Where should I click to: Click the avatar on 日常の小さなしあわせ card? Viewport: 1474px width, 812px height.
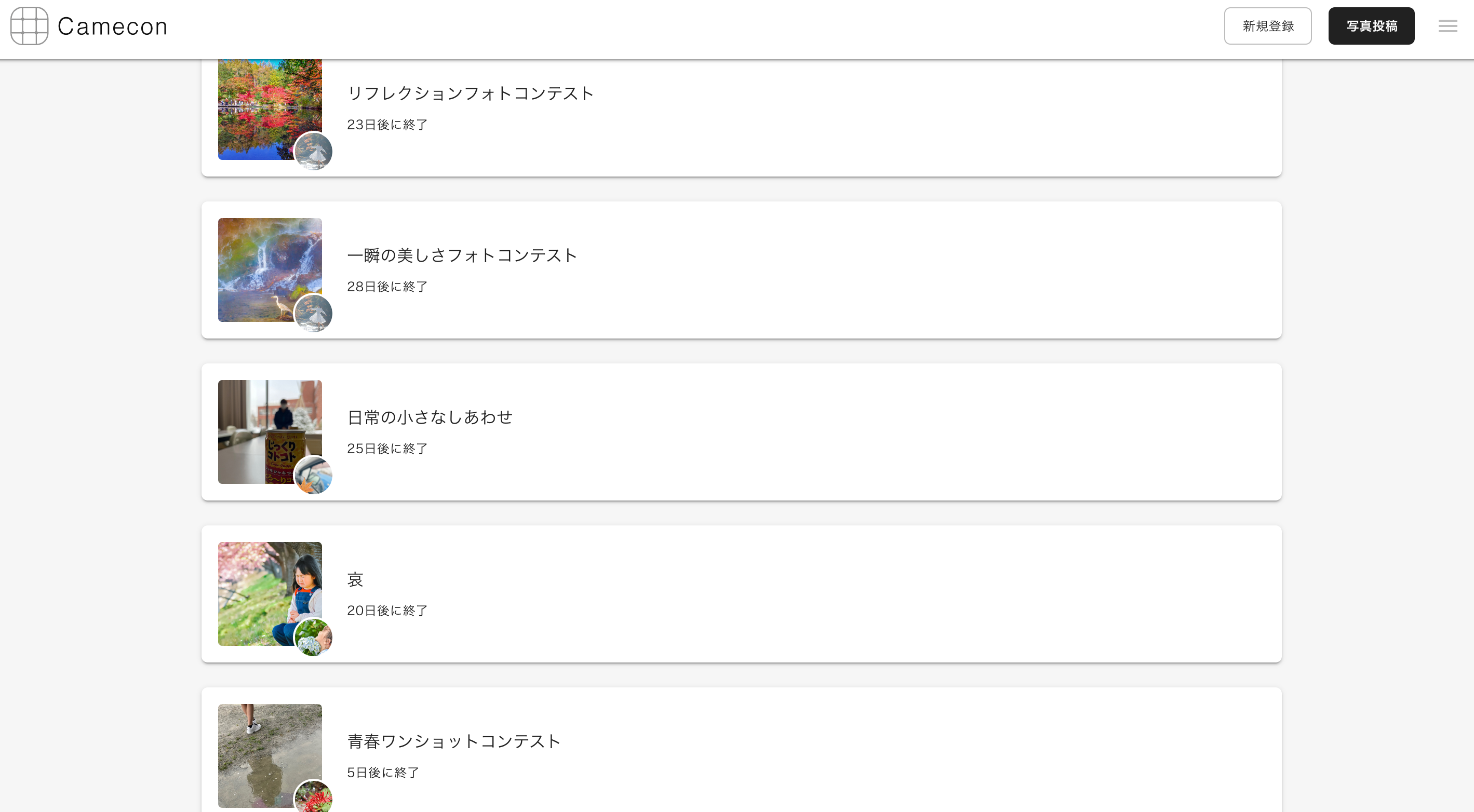pos(313,475)
